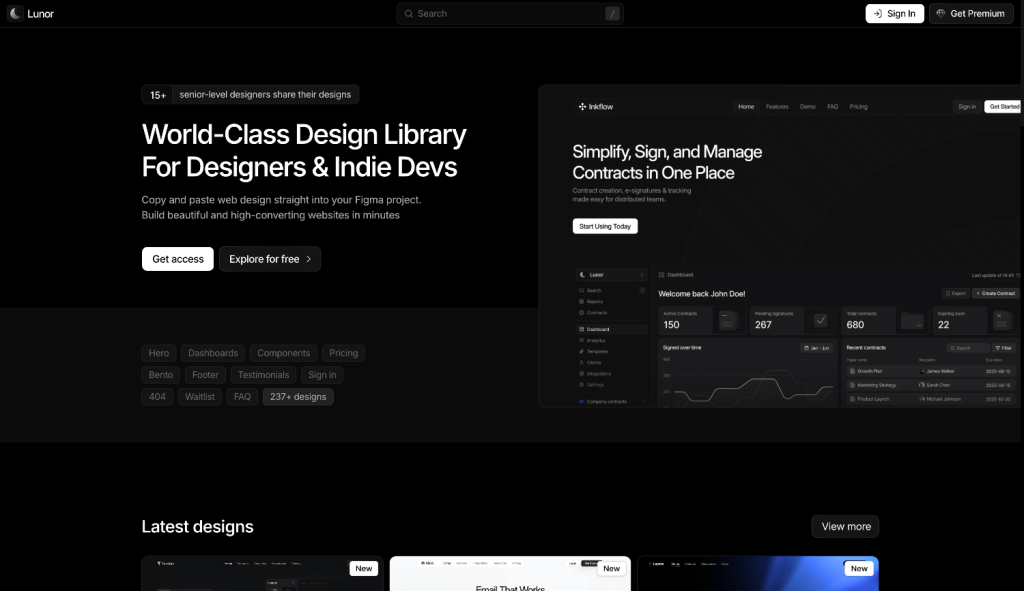The width and height of the screenshot is (1024, 591).
Task: Click the Lunor moon logo icon in header
Action: [15, 13]
